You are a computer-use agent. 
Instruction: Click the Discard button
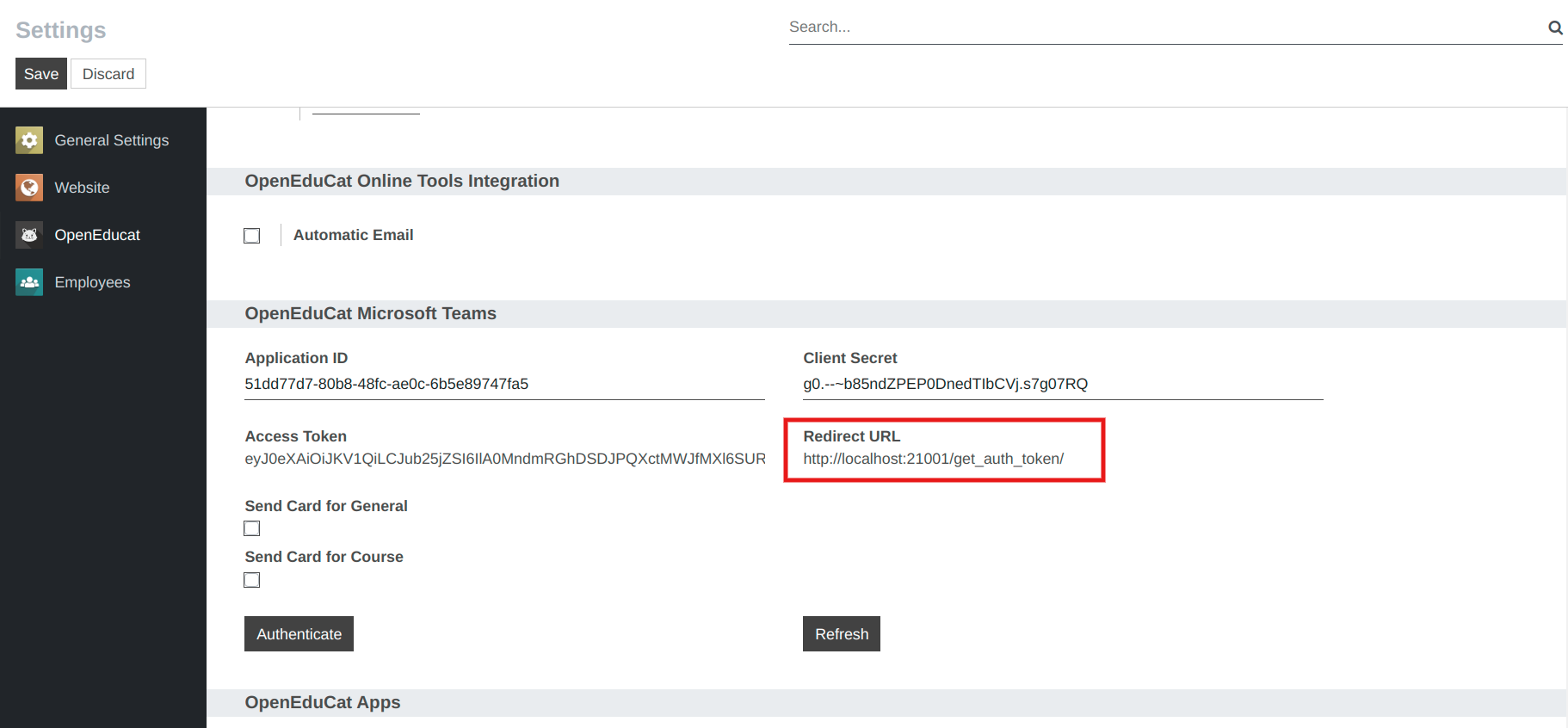click(108, 74)
